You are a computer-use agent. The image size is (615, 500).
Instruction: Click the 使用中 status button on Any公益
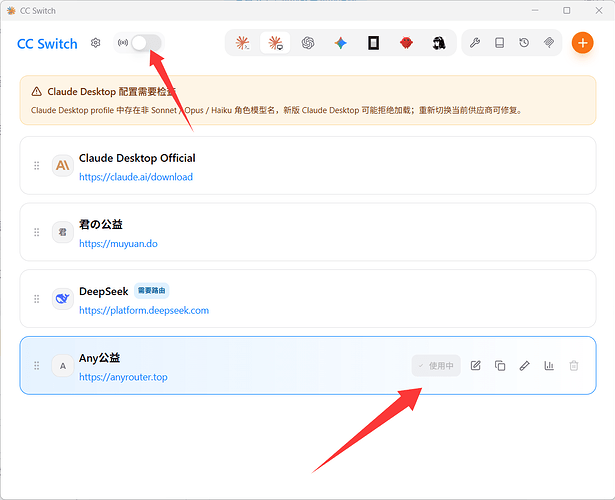(436, 365)
